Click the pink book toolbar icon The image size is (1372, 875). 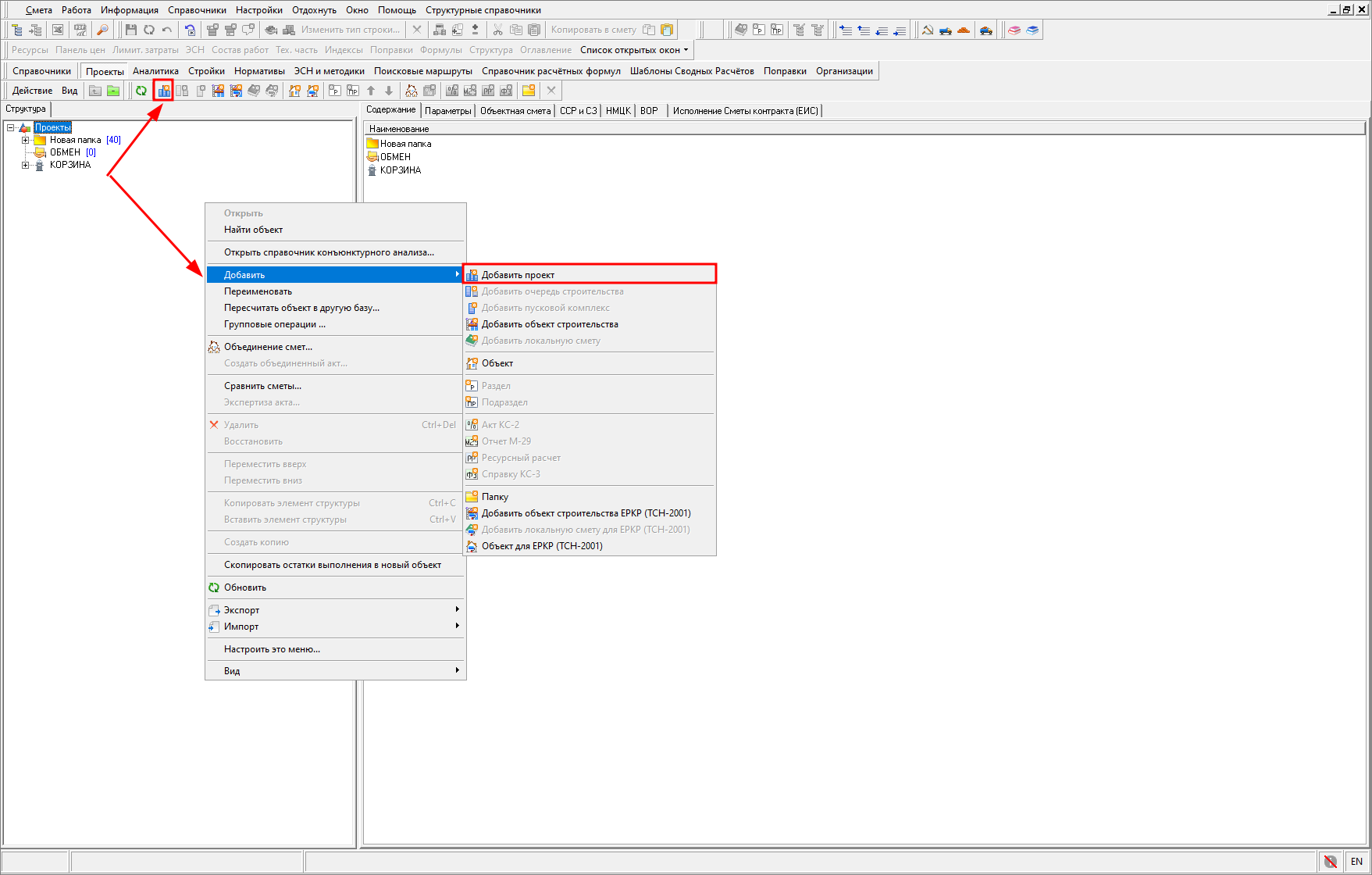(1014, 30)
